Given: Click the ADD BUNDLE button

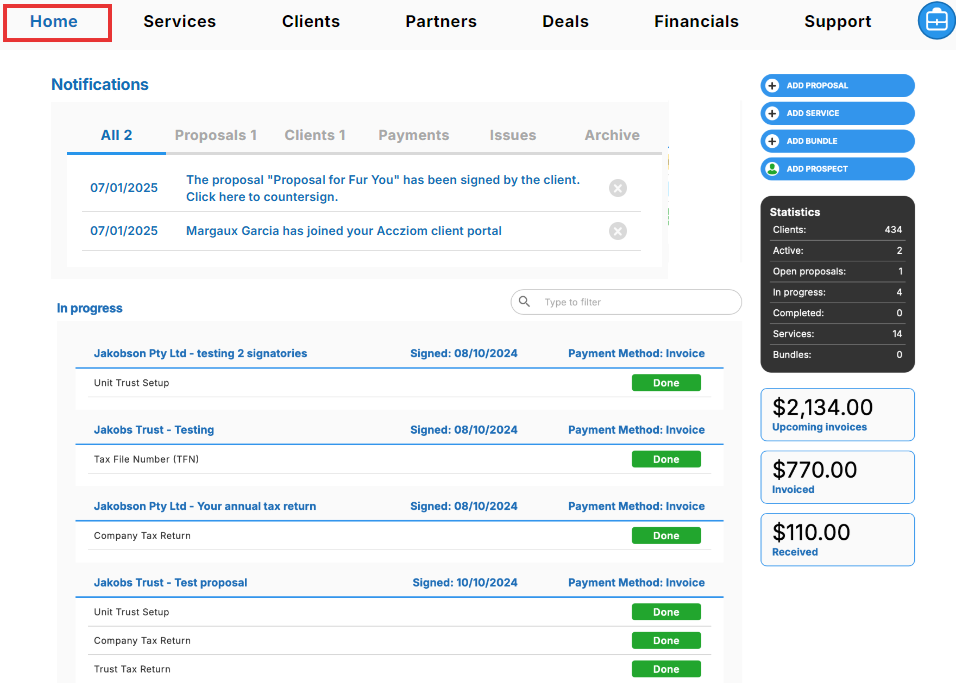Looking at the screenshot, I should tap(838, 141).
